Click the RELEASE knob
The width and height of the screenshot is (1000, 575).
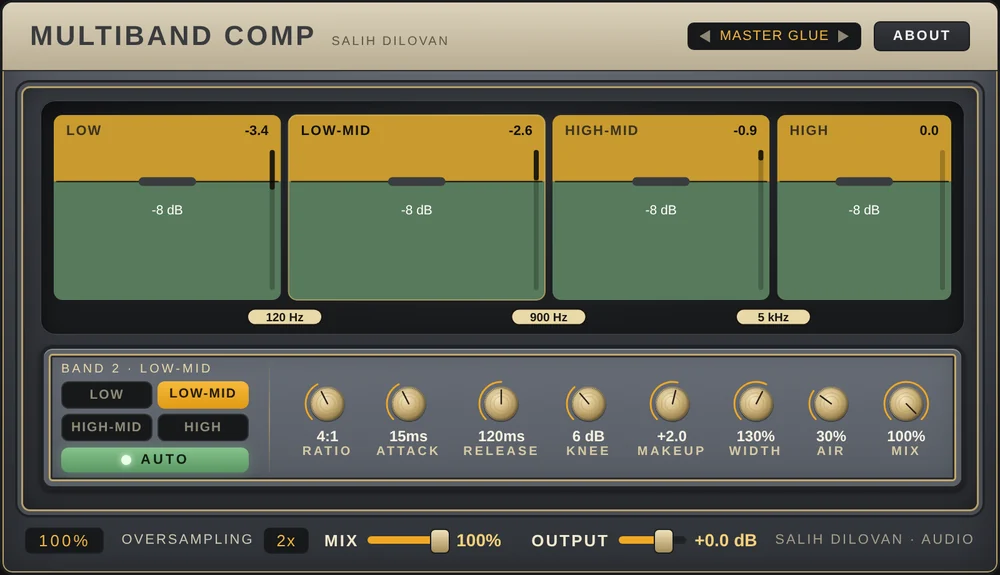click(501, 404)
